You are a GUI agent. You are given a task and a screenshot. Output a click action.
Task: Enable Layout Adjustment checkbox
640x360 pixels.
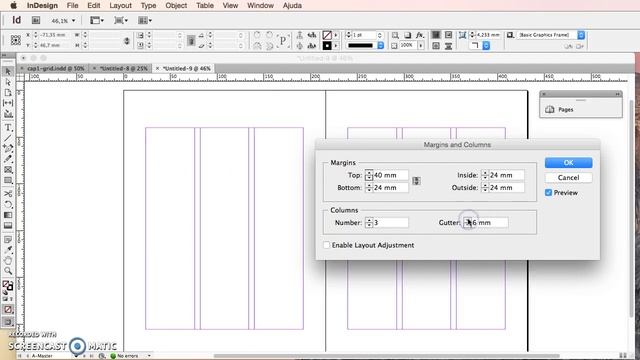click(x=327, y=245)
